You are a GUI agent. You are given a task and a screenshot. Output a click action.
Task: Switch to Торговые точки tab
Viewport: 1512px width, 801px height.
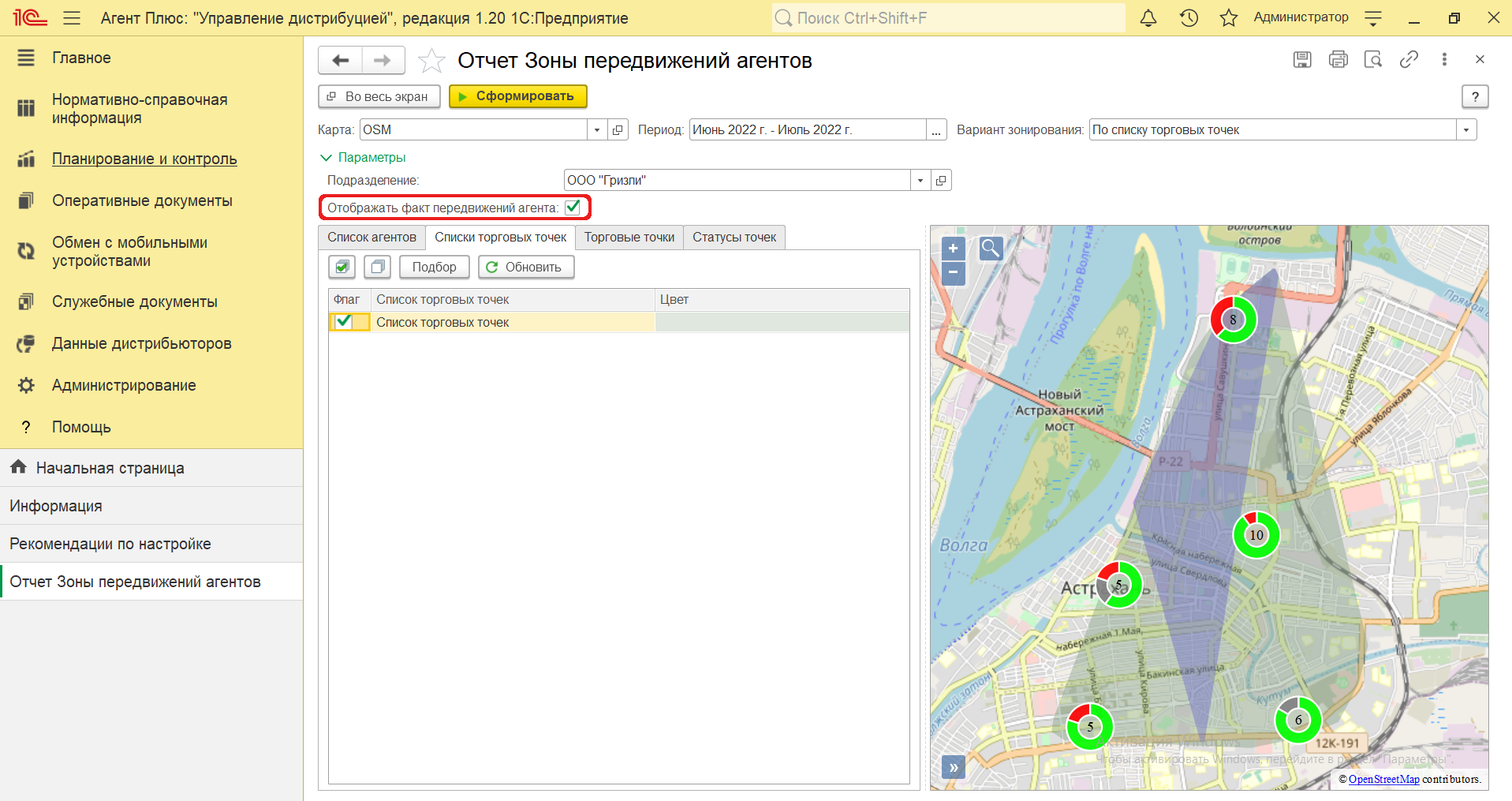tap(629, 237)
